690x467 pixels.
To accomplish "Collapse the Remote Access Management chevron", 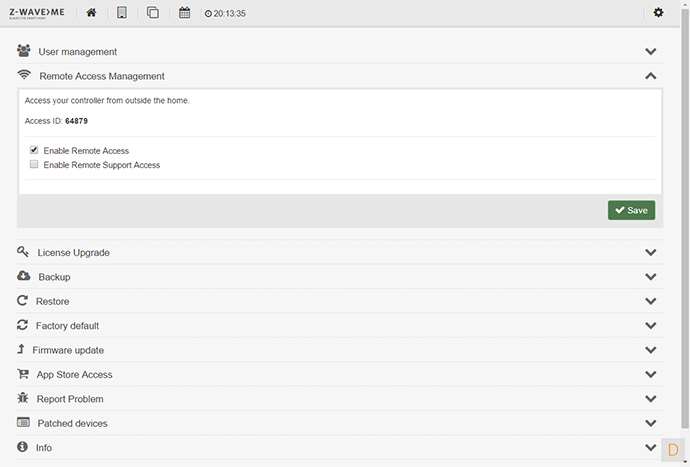I will tap(650, 76).
